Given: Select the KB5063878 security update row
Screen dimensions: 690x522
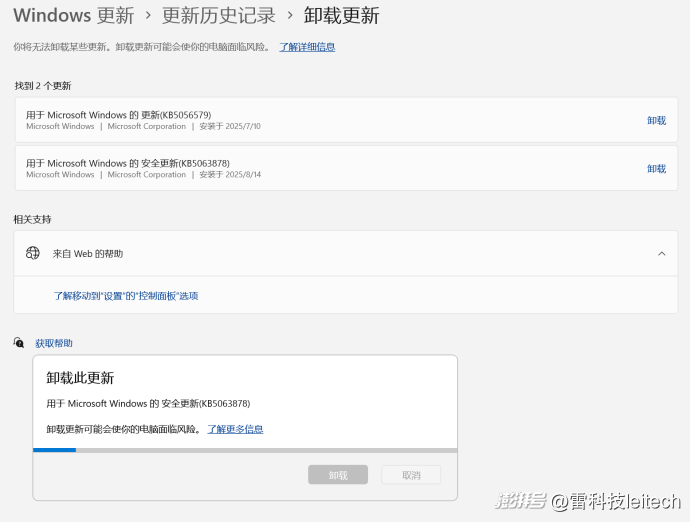Looking at the screenshot, I should click(x=300, y=168).
